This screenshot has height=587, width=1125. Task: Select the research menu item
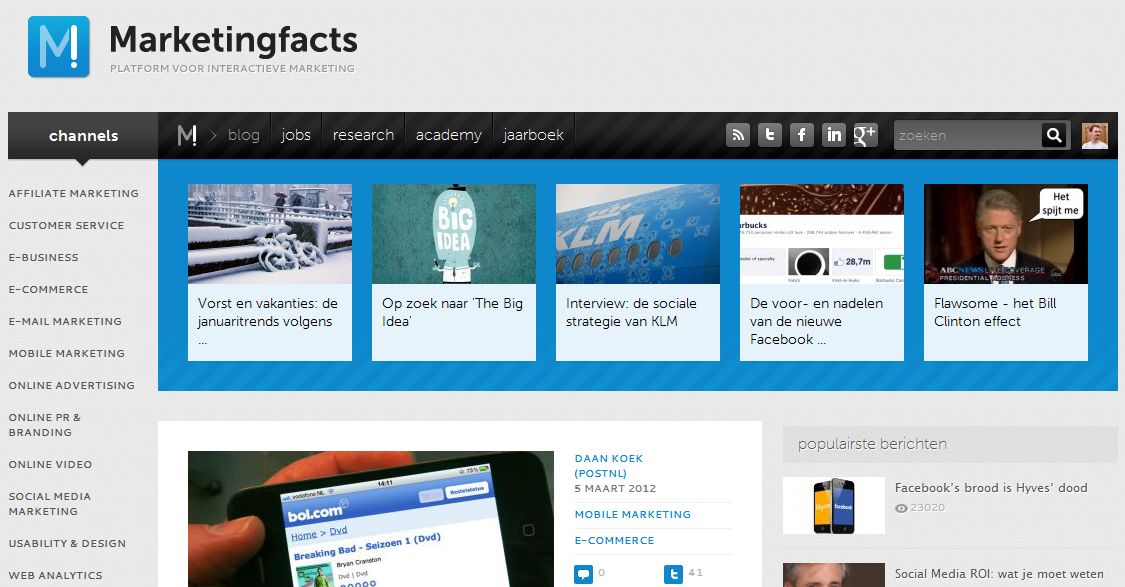(363, 135)
